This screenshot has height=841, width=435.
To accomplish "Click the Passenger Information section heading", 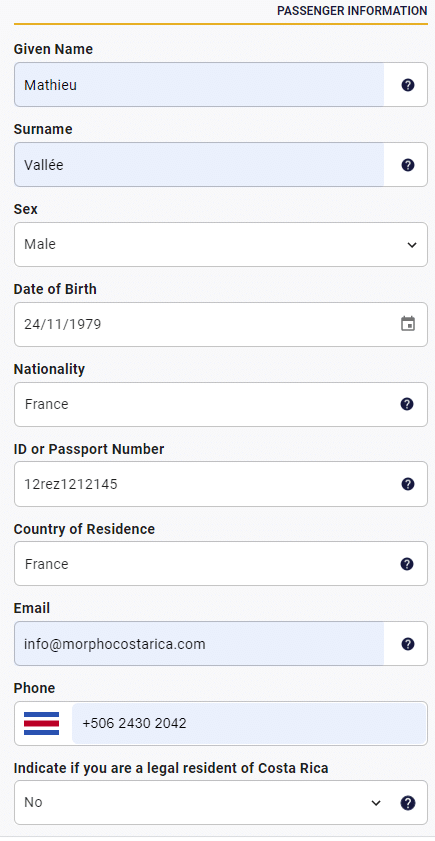I will point(352,11).
